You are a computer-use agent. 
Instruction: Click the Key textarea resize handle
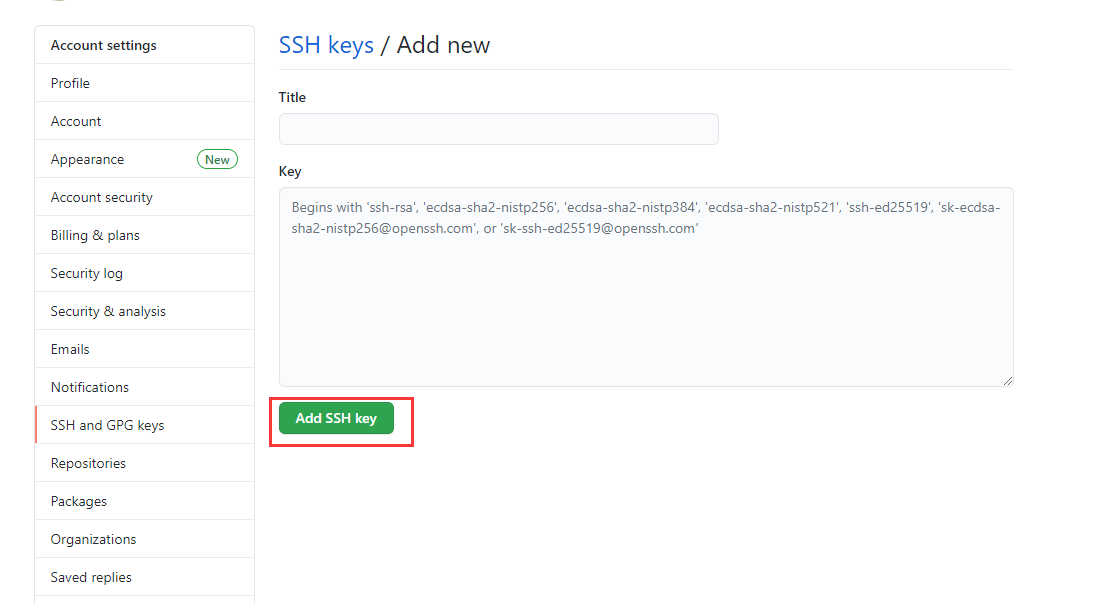(x=1008, y=380)
